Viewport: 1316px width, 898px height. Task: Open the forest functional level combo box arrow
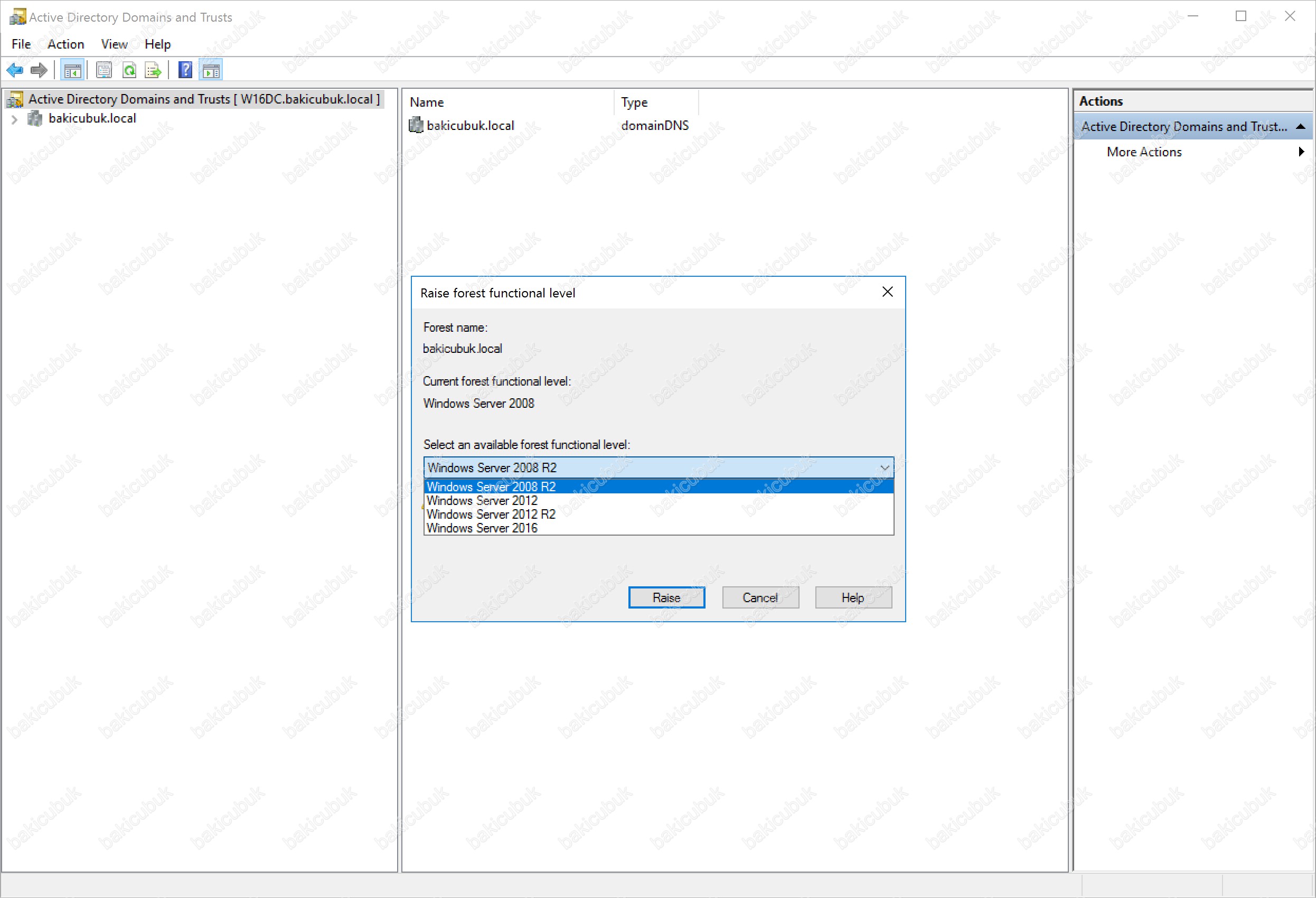[885, 468]
